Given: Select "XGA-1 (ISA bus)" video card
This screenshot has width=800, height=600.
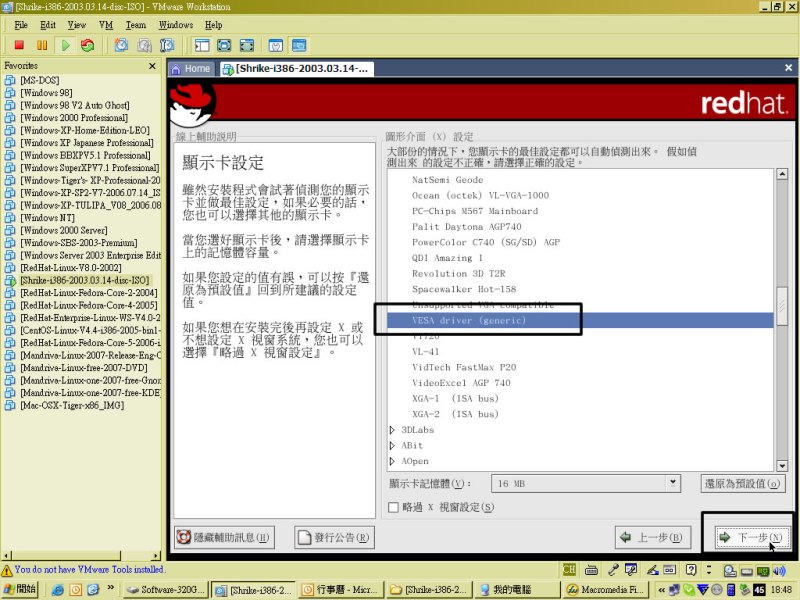Looking at the screenshot, I should 455,399.
